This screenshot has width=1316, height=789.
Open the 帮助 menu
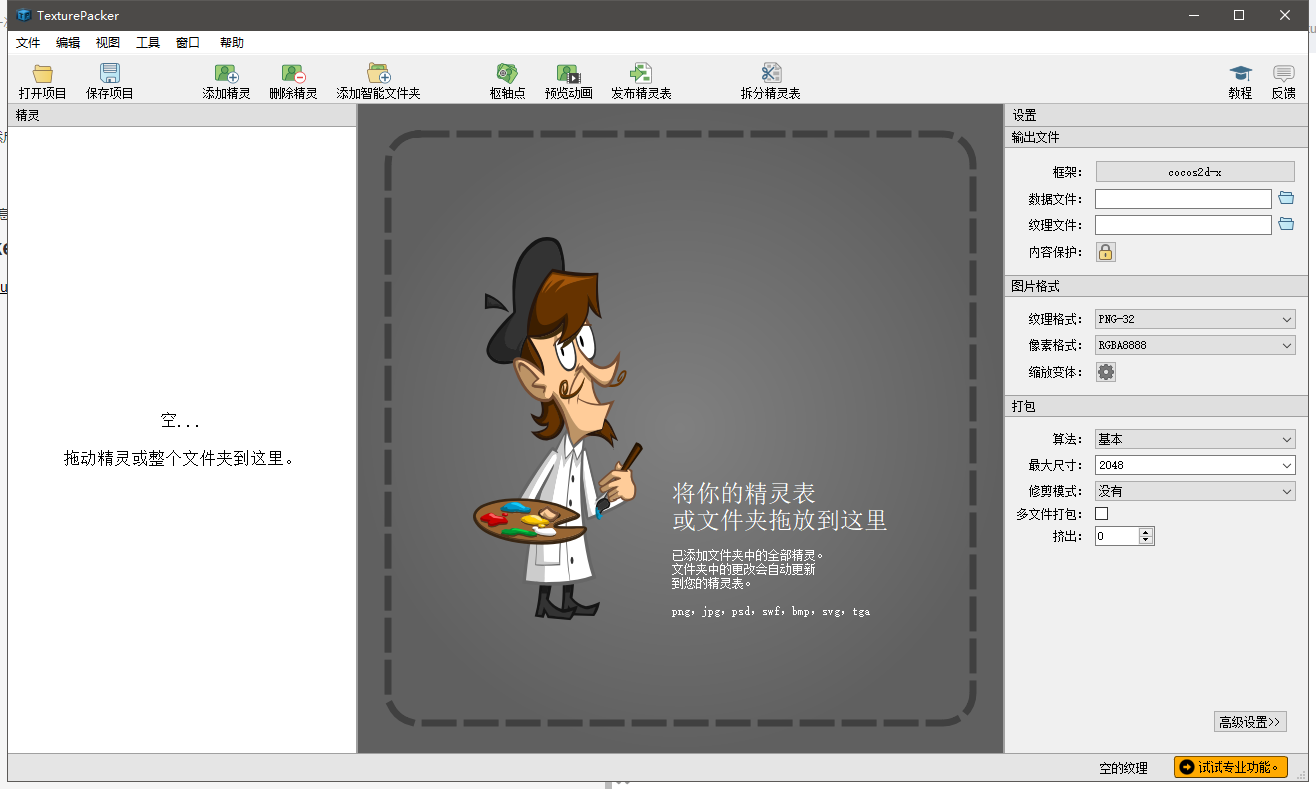pyautogui.click(x=231, y=43)
